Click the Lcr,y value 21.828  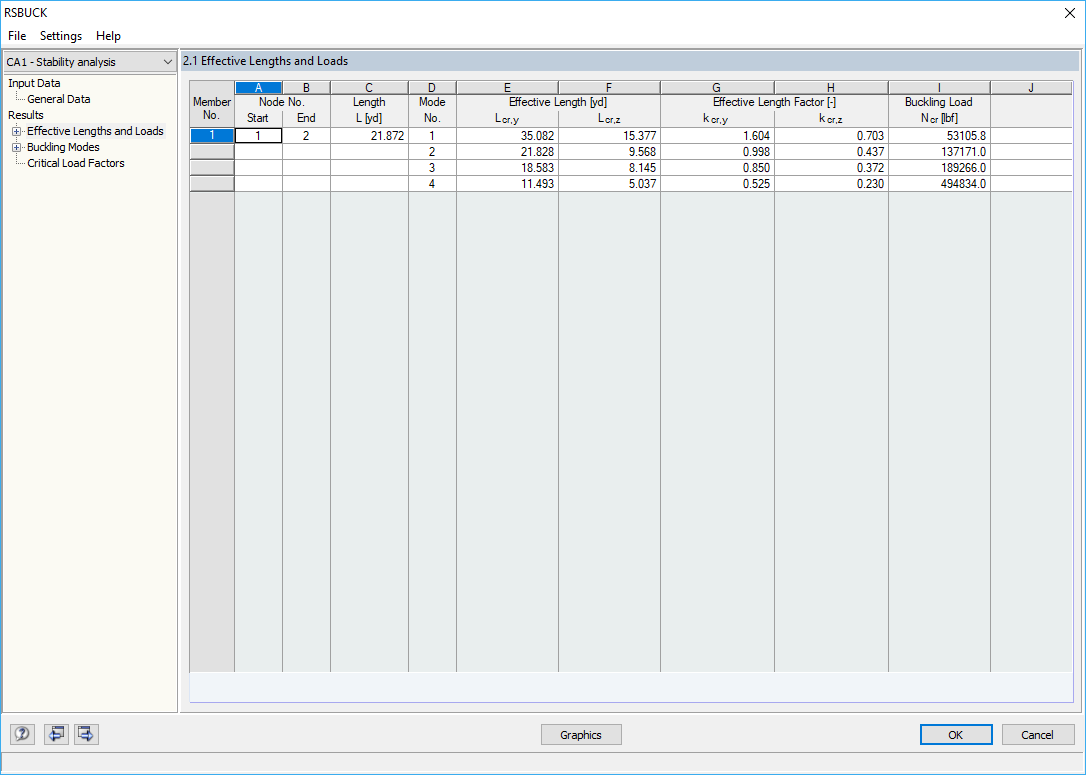507,152
